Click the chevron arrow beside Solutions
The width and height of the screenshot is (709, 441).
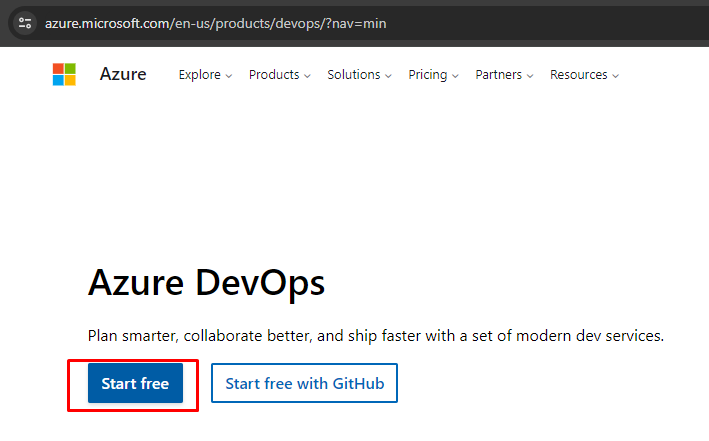click(x=388, y=76)
